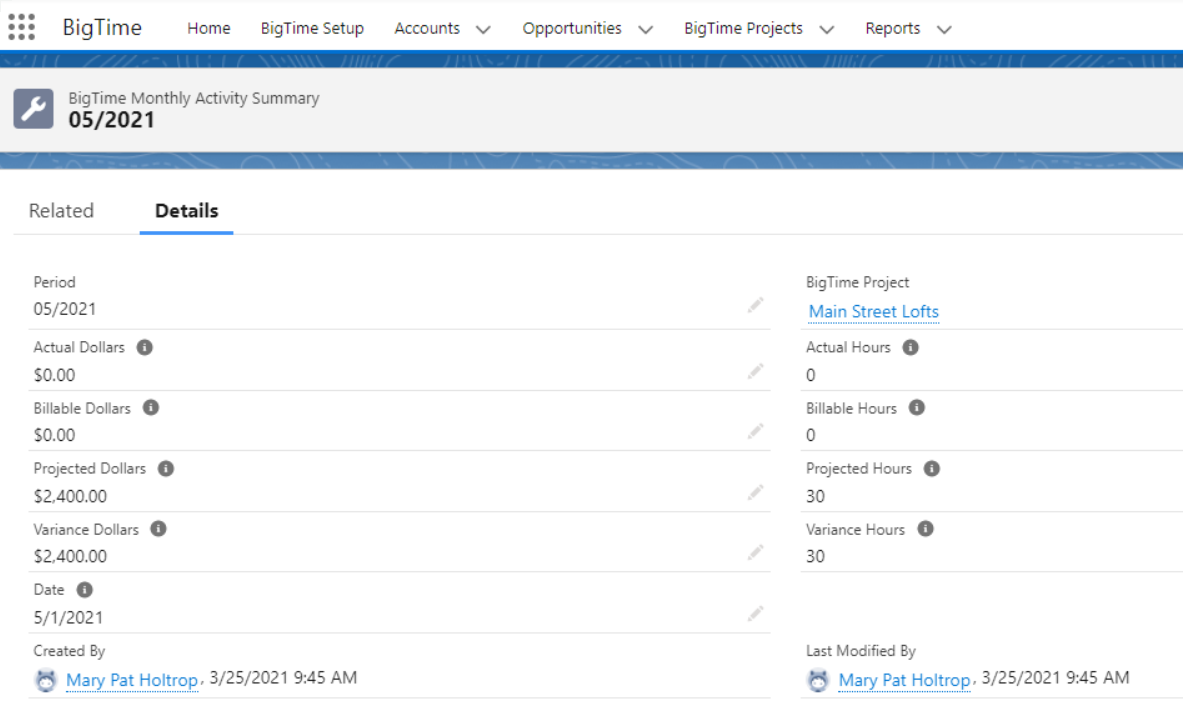The width and height of the screenshot is (1183, 727).
Task: Edit Actual Dollars using pencil icon
Action: 755,371
